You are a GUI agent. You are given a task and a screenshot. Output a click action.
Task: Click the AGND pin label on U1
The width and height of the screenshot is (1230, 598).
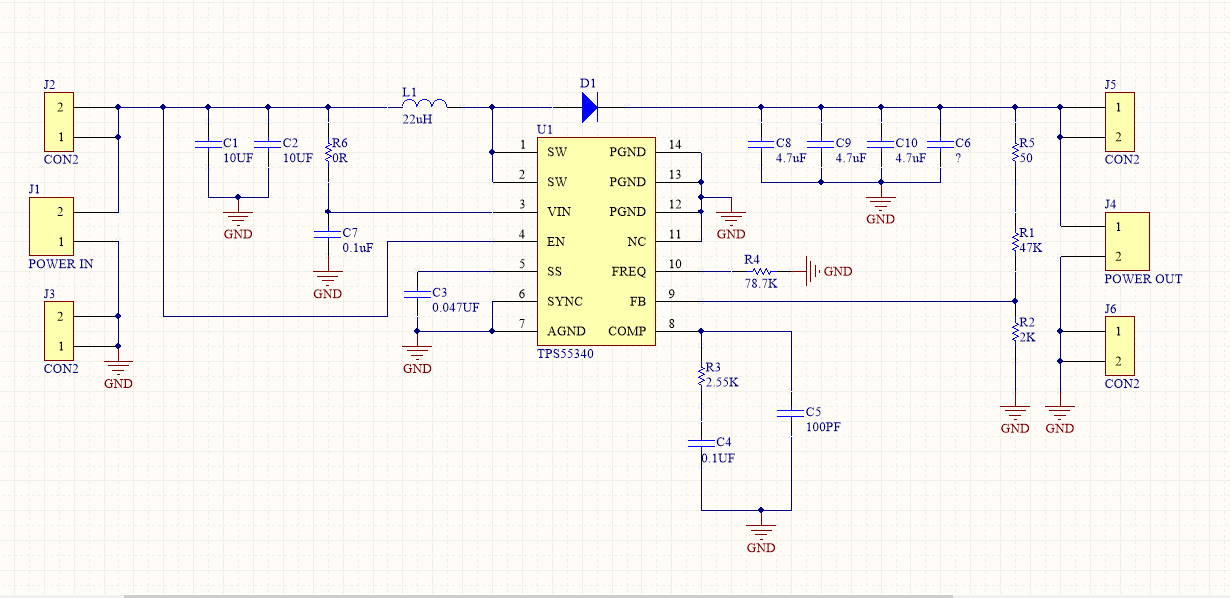pos(567,332)
